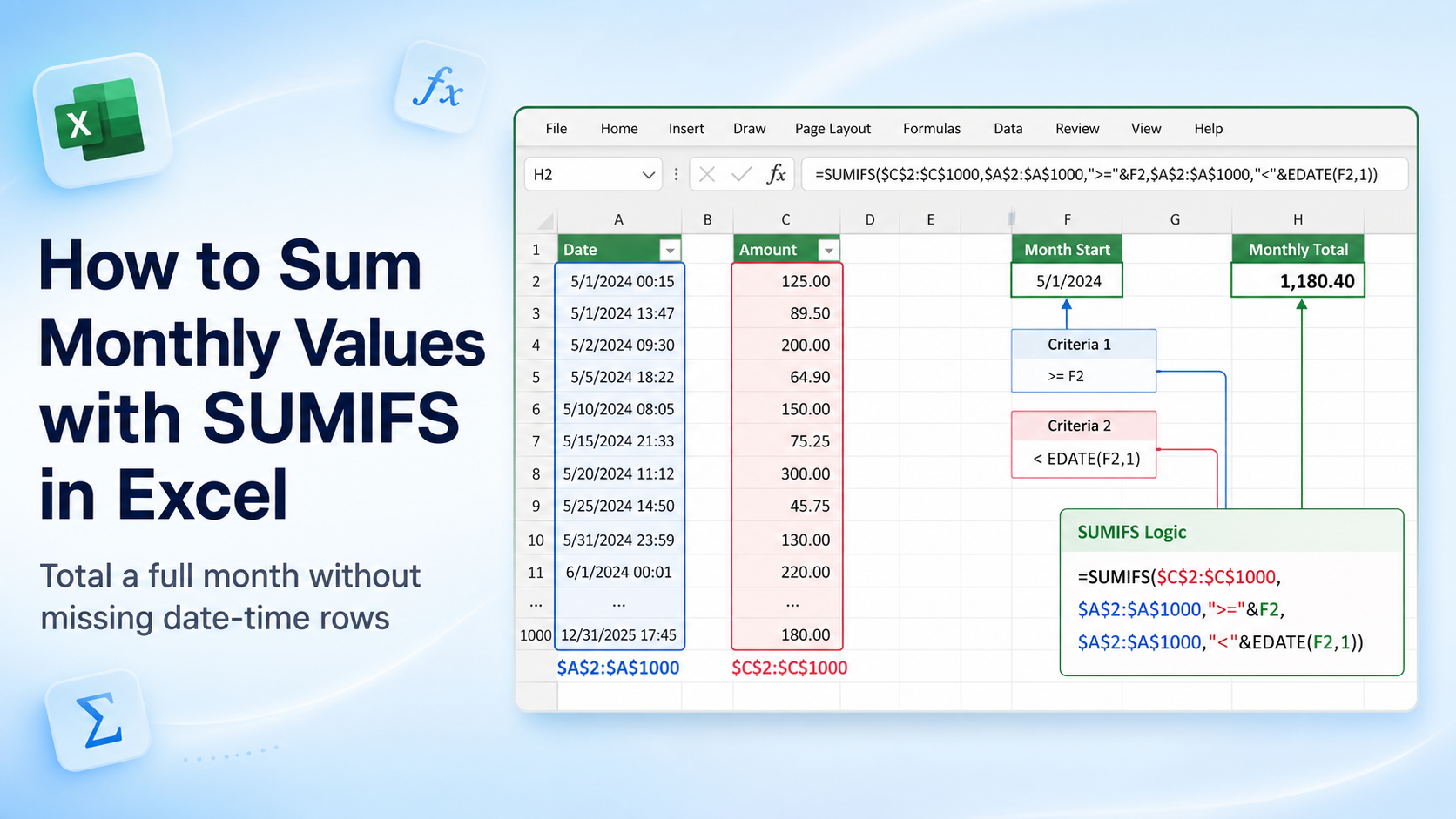Click amount cell 125.00
The height and width of the screenshot is (819, 1456).
click(787, 281)
